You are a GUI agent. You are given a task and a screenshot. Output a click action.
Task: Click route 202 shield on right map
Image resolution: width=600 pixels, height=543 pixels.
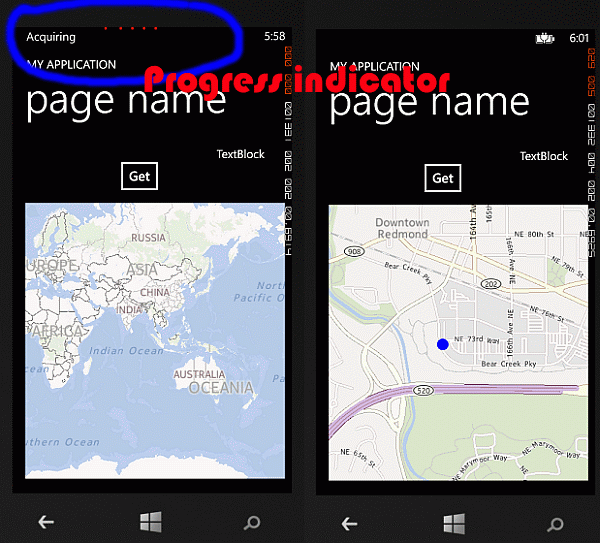(x=491, y=284)
